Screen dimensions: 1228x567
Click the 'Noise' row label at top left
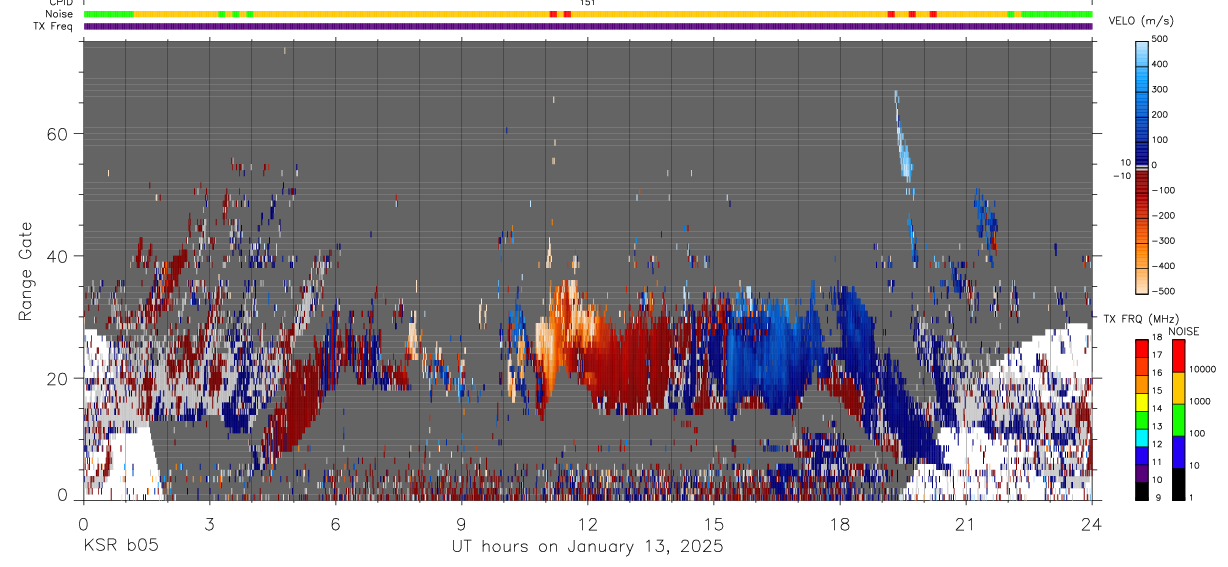(60, 14)
